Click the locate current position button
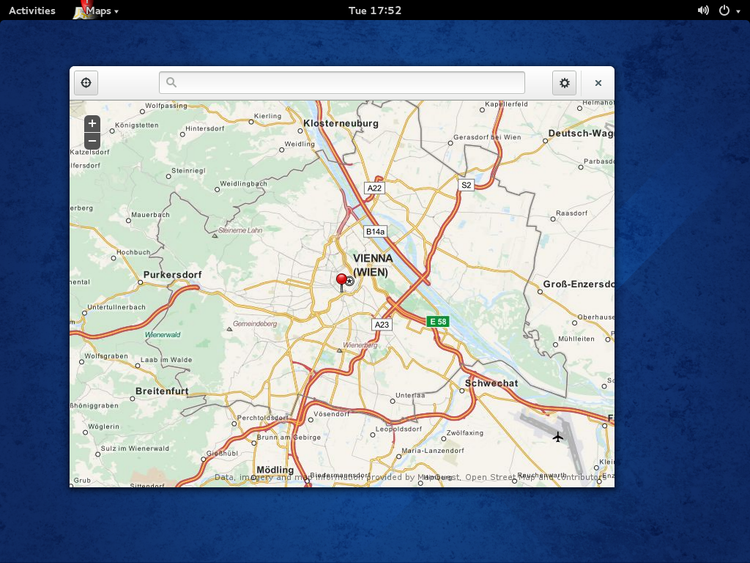Viewport: 750px width, 563px height. (86, 83)
